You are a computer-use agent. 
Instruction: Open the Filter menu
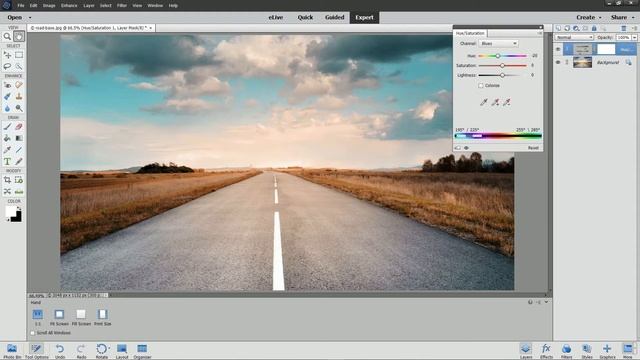click(122, 6)
